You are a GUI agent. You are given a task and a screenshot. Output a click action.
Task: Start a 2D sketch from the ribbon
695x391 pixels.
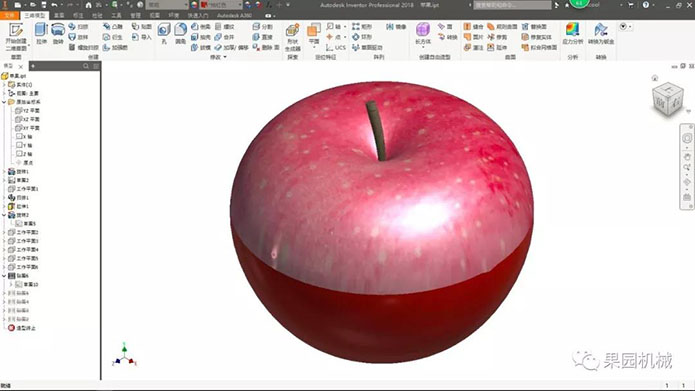pos(16,36)
